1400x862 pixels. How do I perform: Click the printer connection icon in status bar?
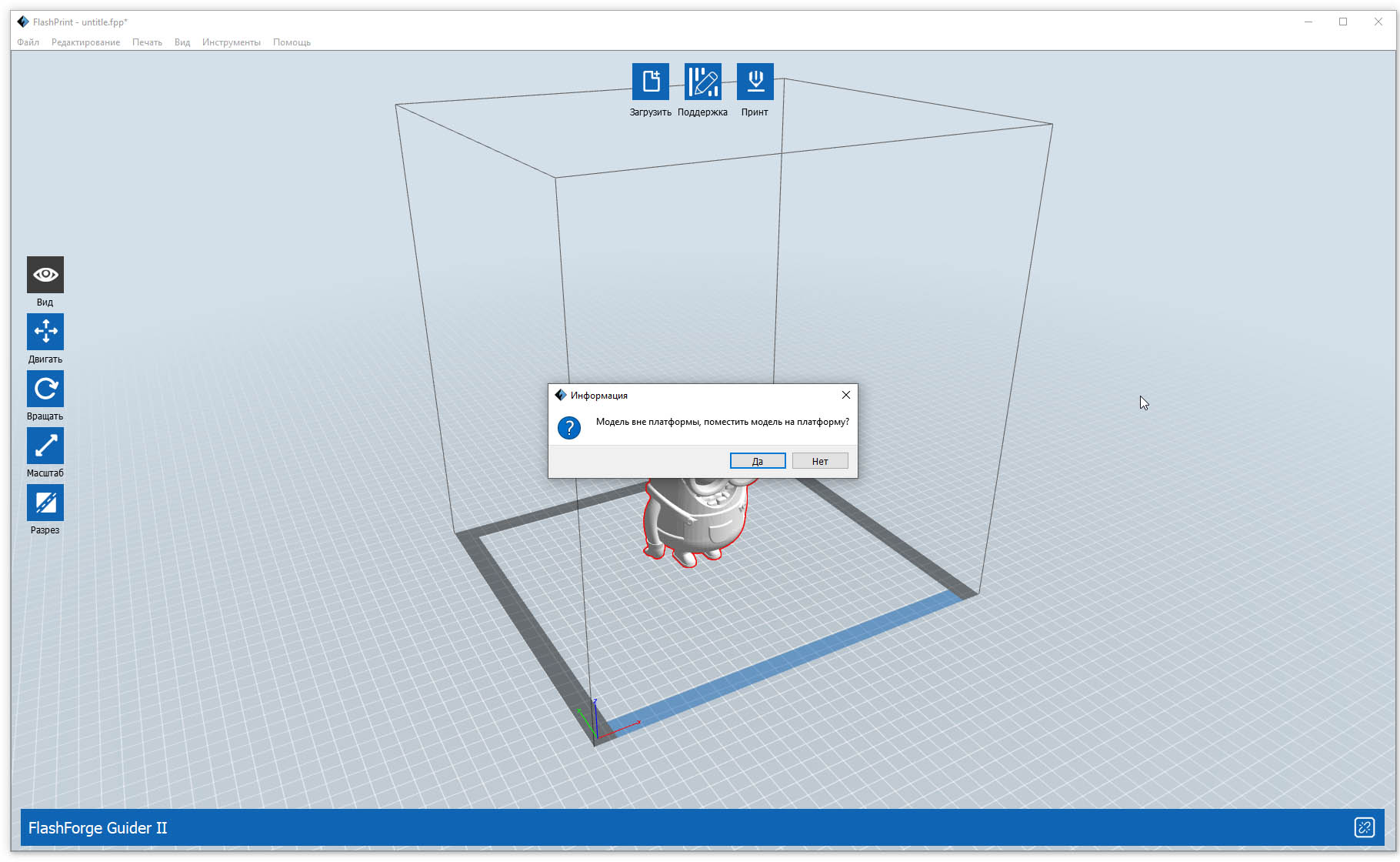[1364, 827]
